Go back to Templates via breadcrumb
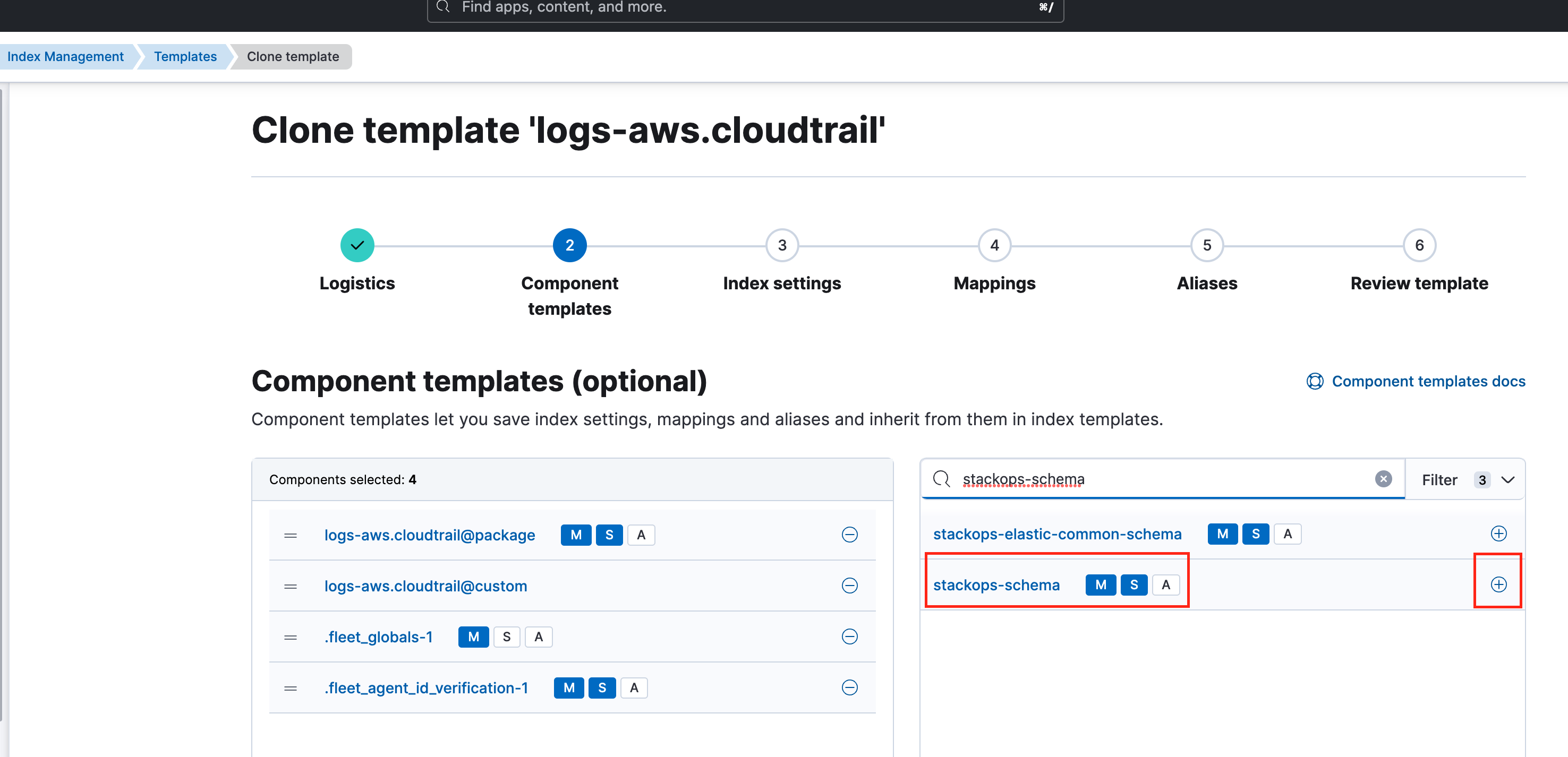The height and width of the screenshot is (757, 1568). click(x=185, y=56)
